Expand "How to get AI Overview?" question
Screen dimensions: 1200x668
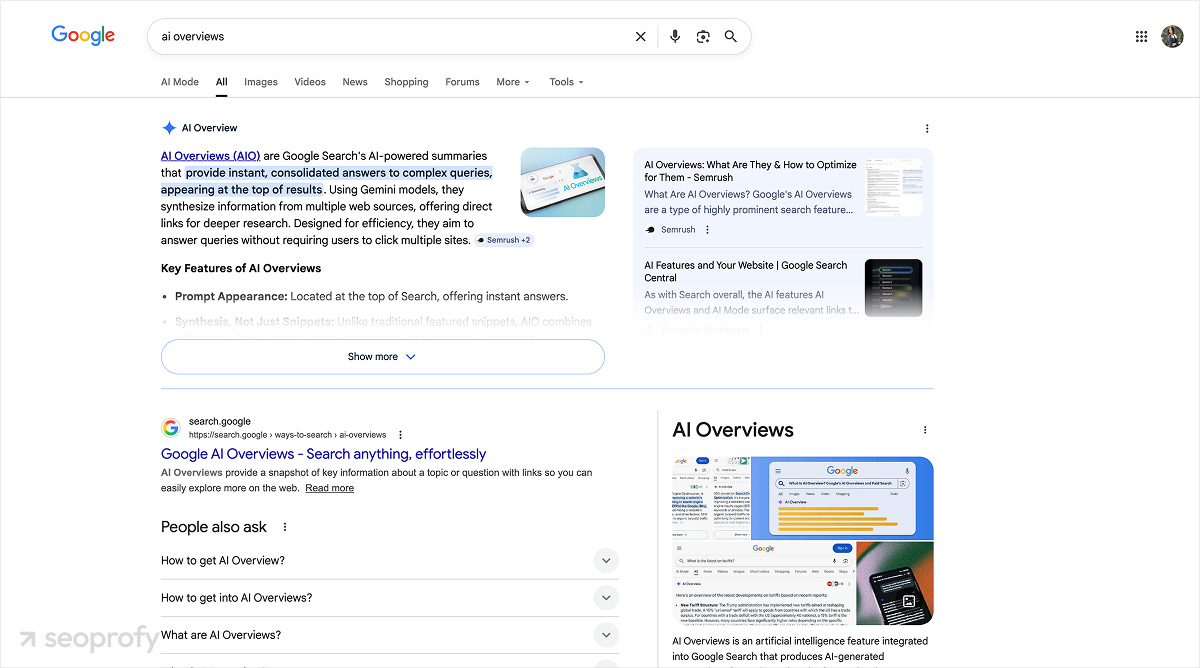606,560
